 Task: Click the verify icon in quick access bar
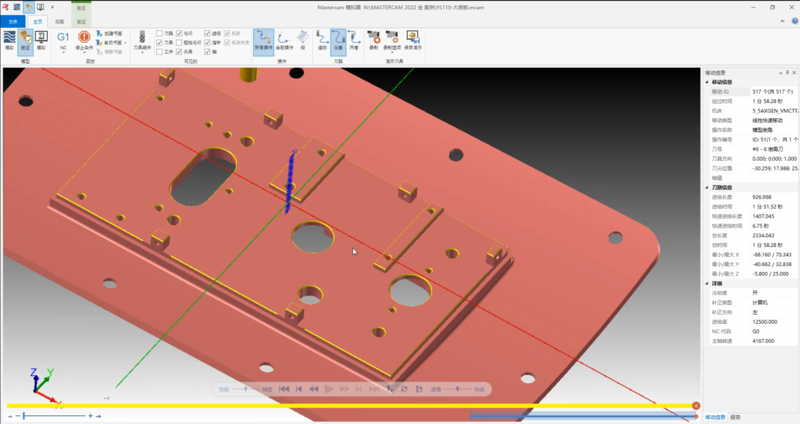[x=29, y=7]
